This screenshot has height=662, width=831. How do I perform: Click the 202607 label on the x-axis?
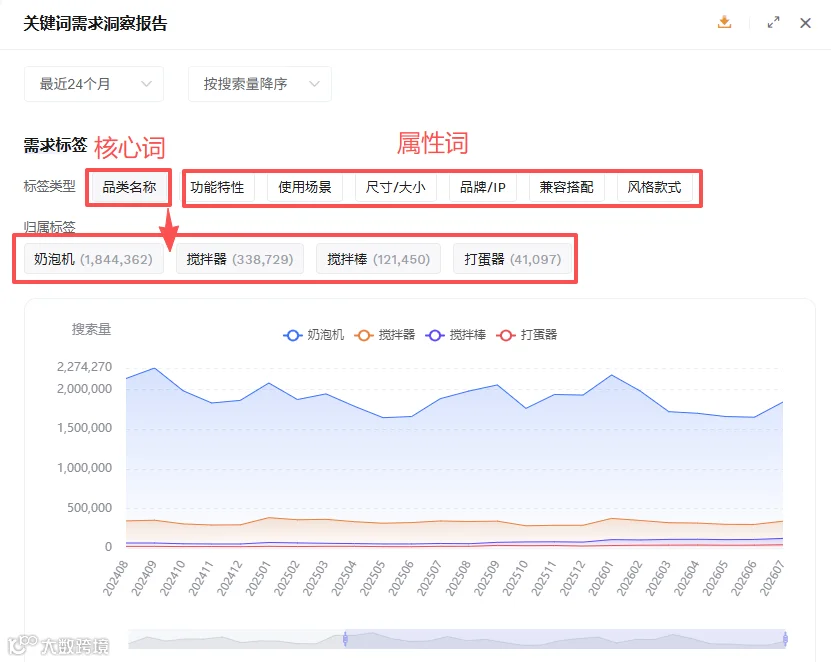click(772, 578)
